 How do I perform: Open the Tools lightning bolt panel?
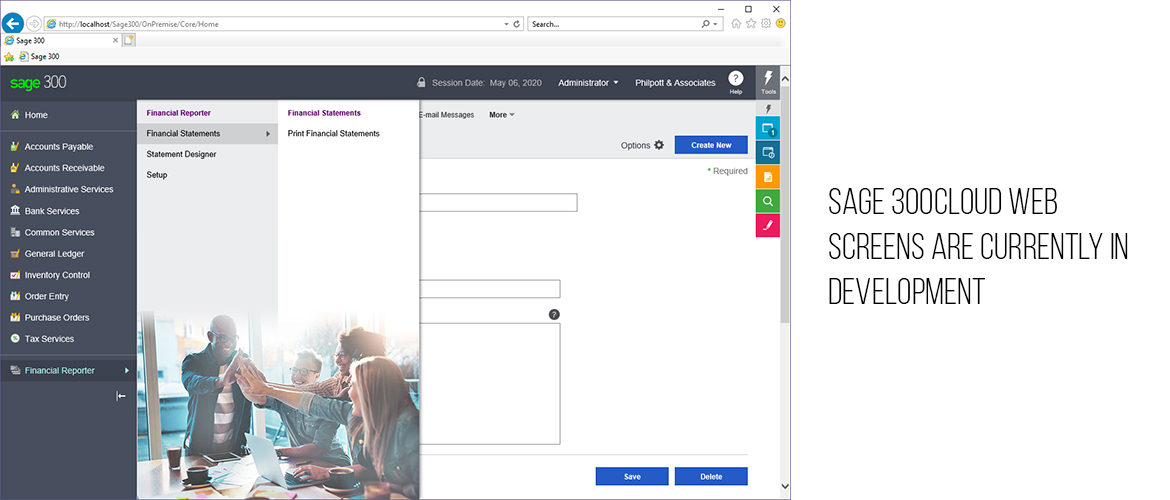click(768, 83)
